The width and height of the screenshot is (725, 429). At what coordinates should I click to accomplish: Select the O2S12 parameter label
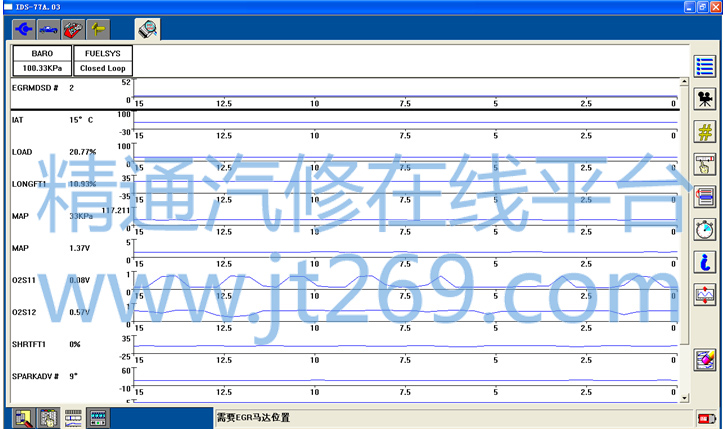tap(24, 313)
